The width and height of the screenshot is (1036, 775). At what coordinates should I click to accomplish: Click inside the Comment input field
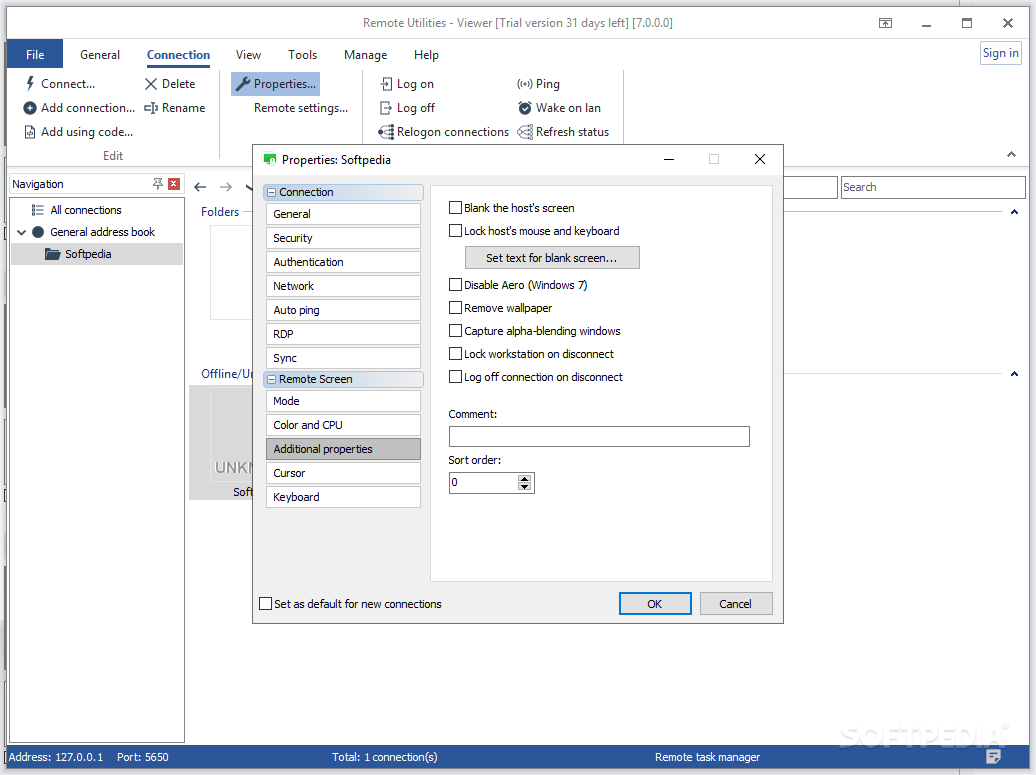click(598, 436)
